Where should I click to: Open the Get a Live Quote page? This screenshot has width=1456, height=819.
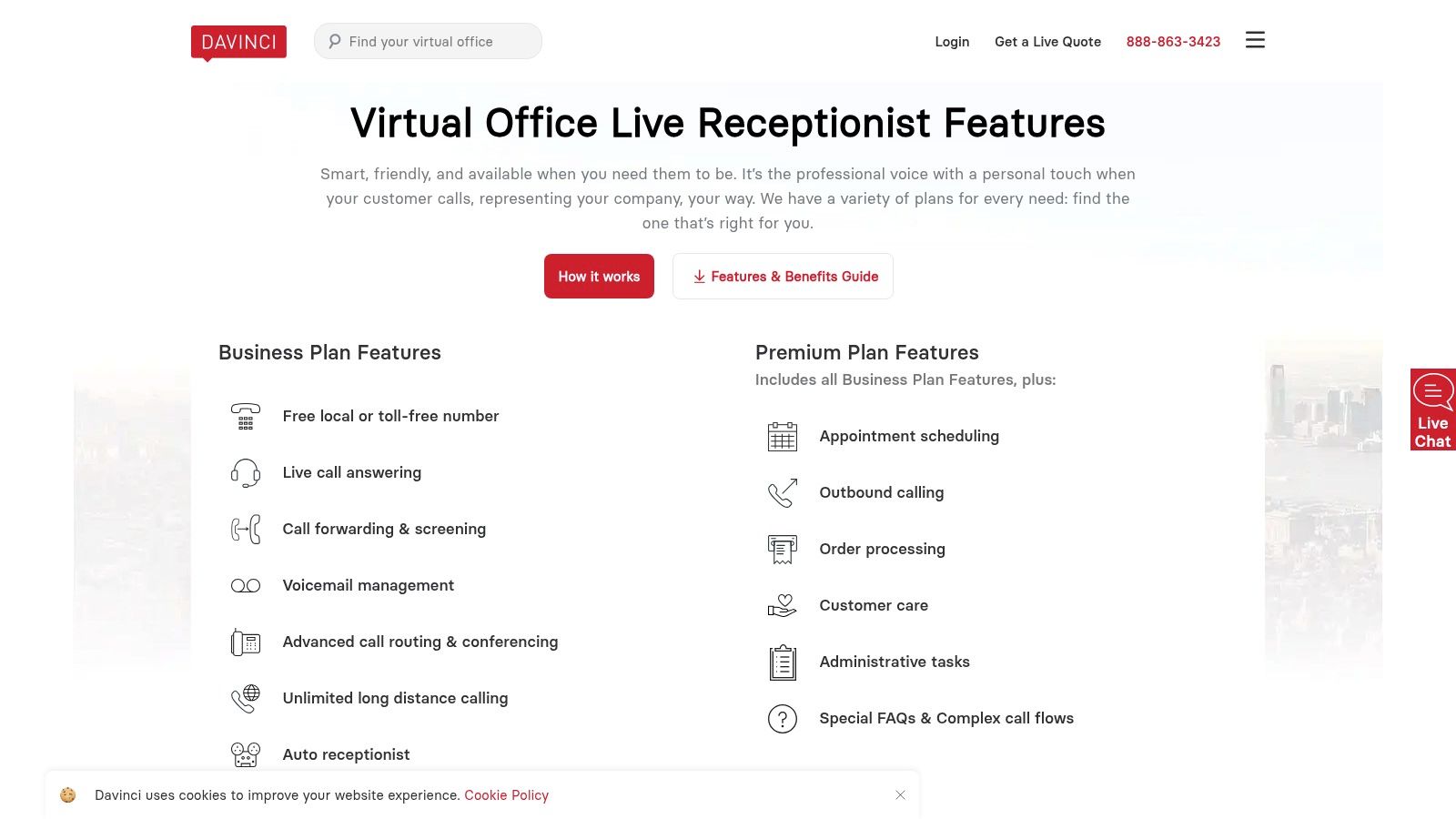click(x=1047, y=42)
